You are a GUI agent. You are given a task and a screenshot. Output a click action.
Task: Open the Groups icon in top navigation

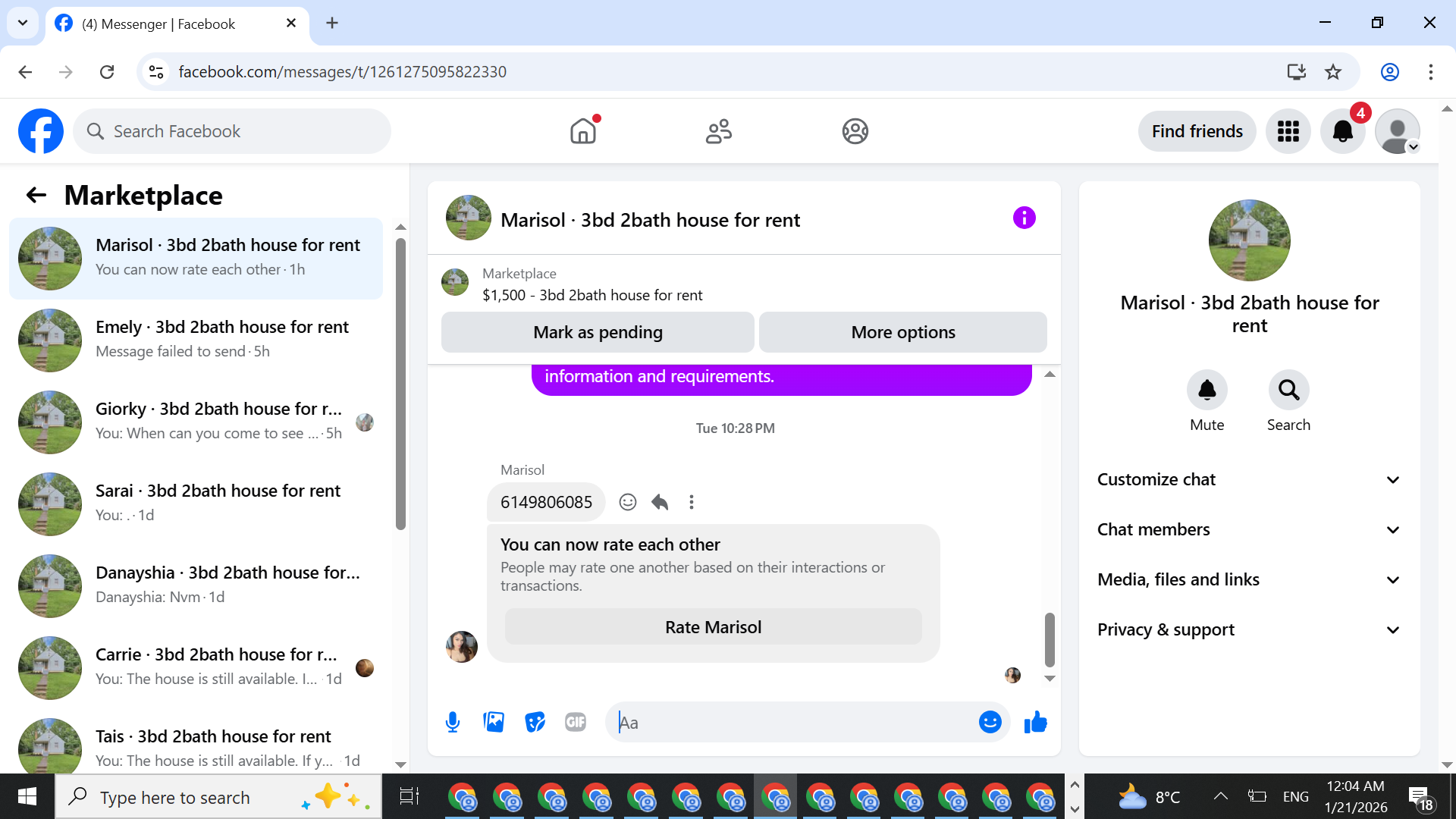(x=855, y=131)
